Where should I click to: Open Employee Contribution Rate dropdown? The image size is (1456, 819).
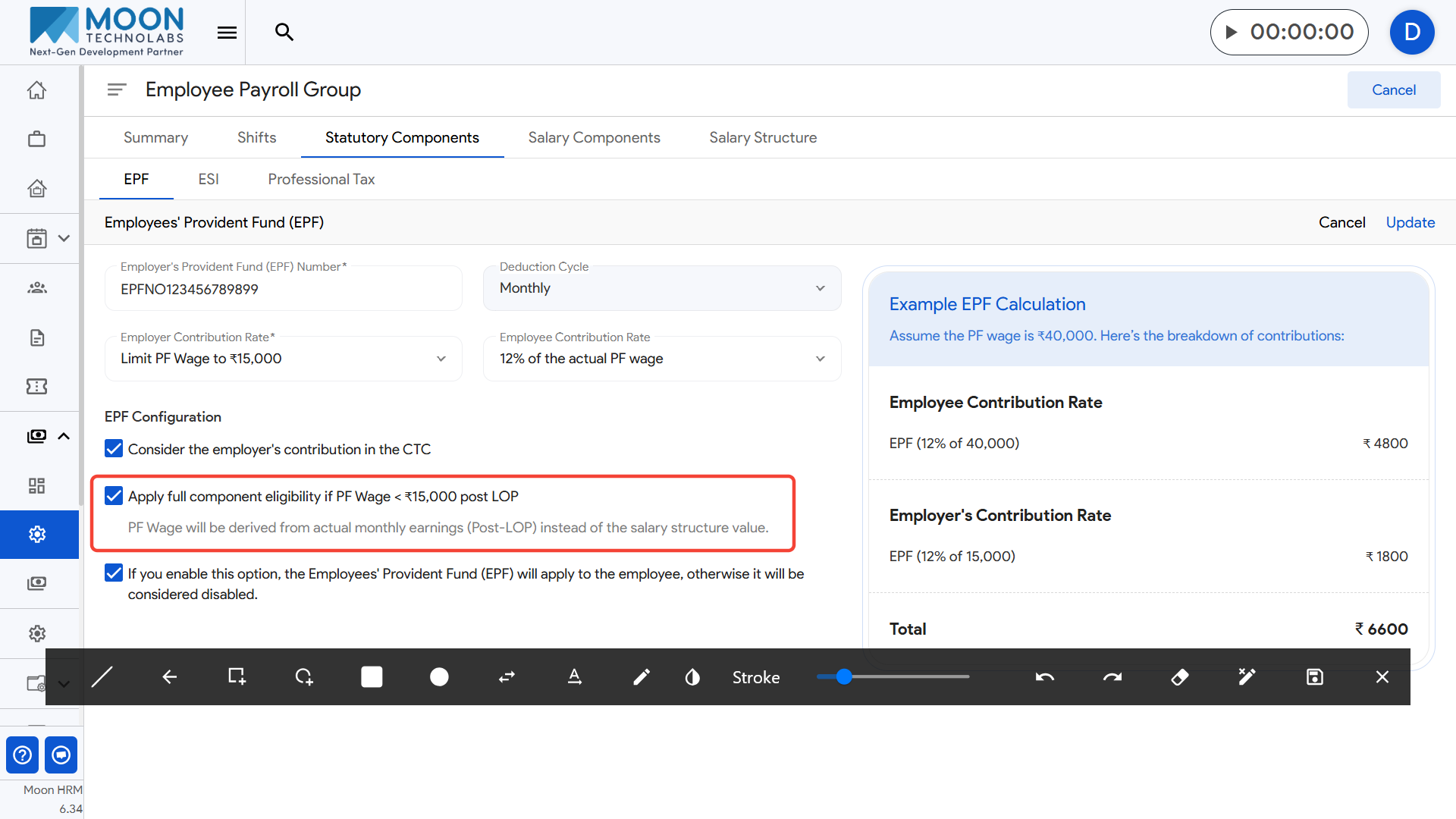pyautogui.click(x=661, y=359)
